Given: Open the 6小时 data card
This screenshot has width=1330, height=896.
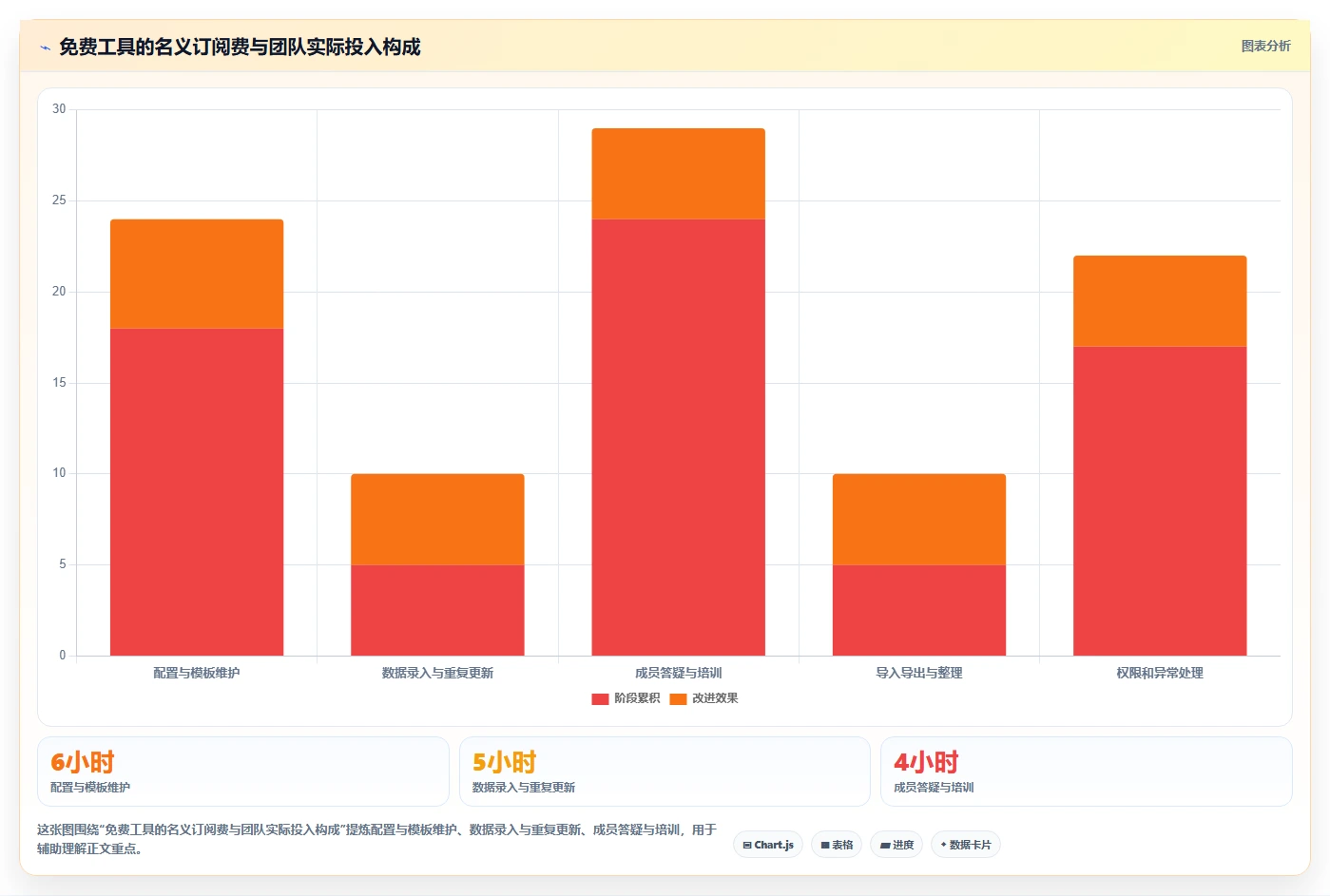Looking at the screenshot, I should click(x=243, y=772).
